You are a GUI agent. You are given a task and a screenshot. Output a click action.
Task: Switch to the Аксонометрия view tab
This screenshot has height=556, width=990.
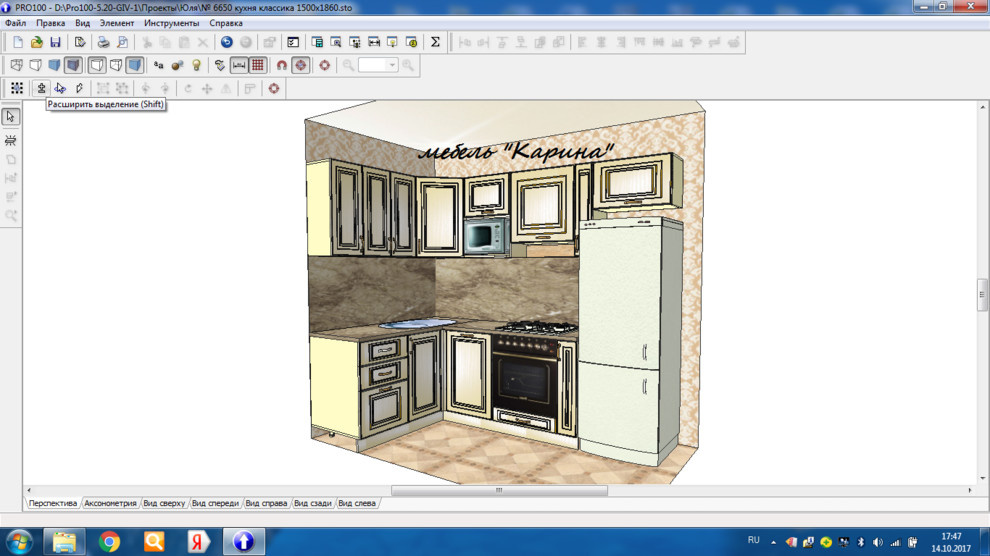coord(110,503)
